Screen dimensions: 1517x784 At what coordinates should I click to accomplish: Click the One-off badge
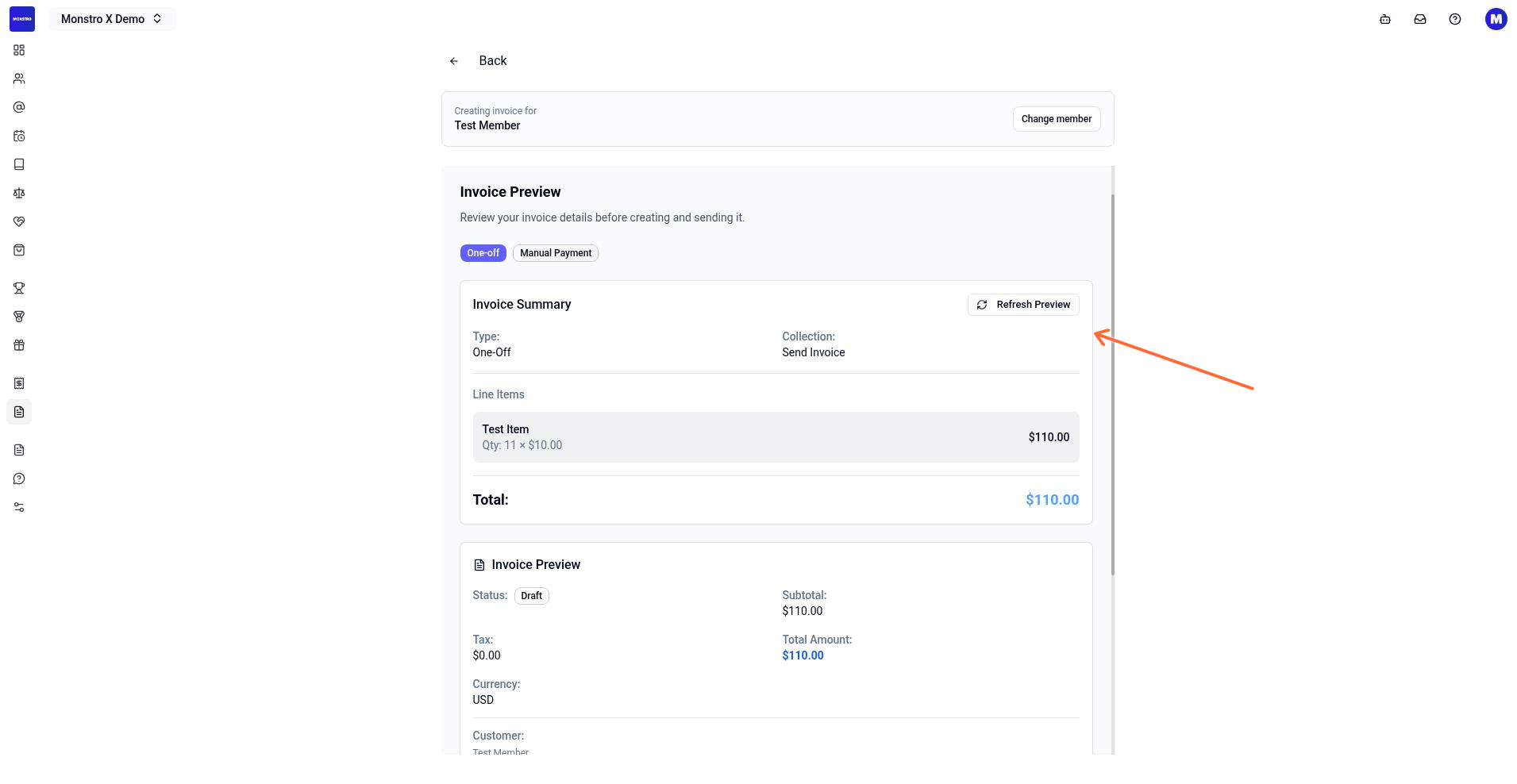[x=483, y=253]
